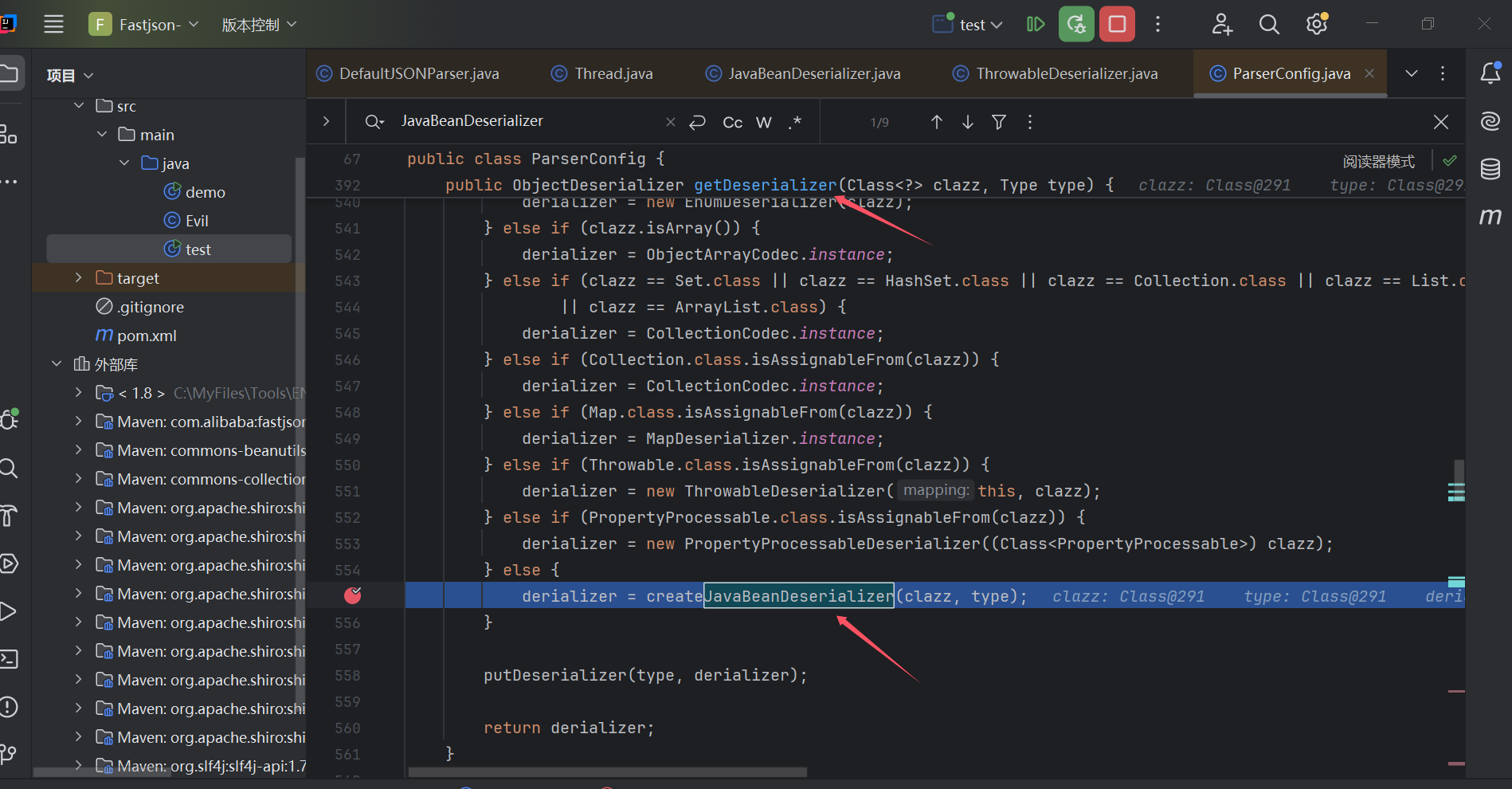Open the more actions menu beside stop
The image size is (1512, 789).
(x=1158, y=25)
